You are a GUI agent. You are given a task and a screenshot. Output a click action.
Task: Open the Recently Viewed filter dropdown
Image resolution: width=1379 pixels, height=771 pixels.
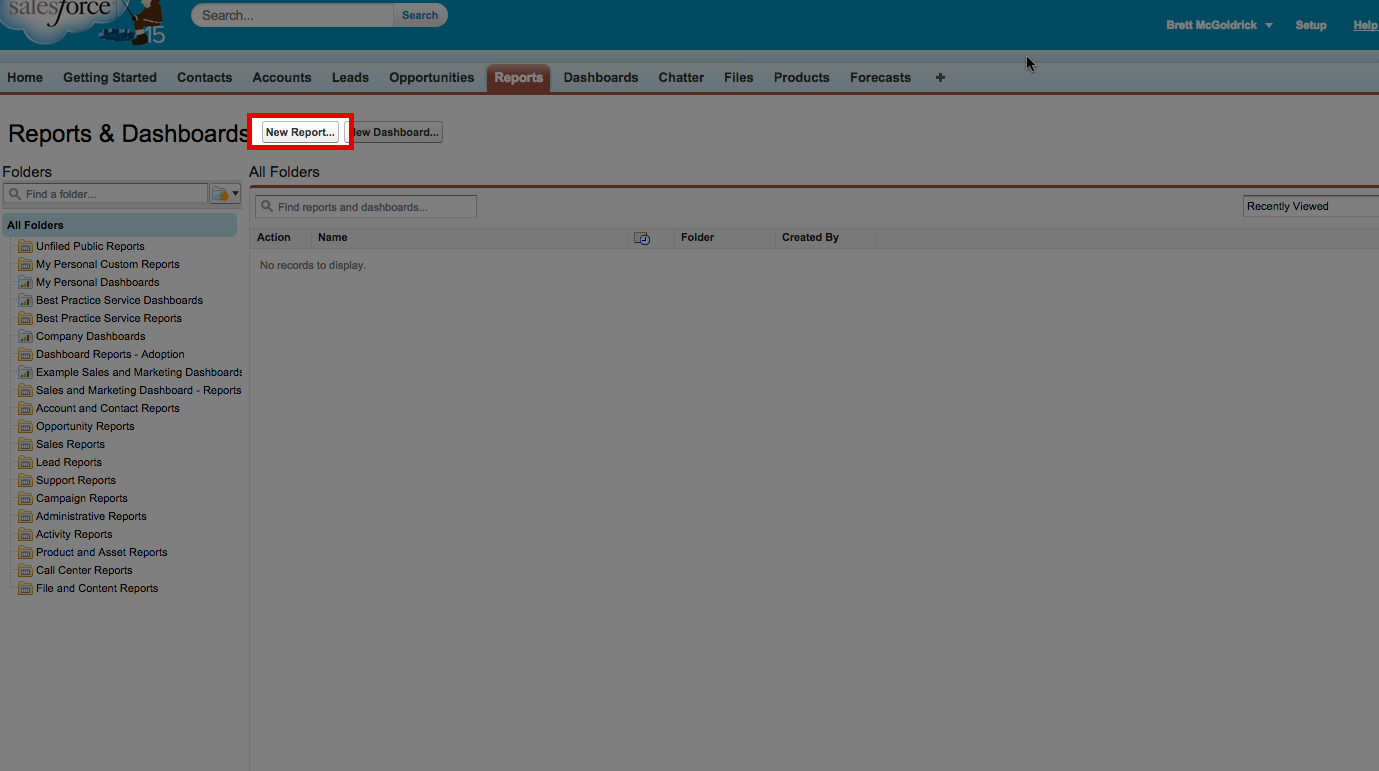click(1311, 206)
